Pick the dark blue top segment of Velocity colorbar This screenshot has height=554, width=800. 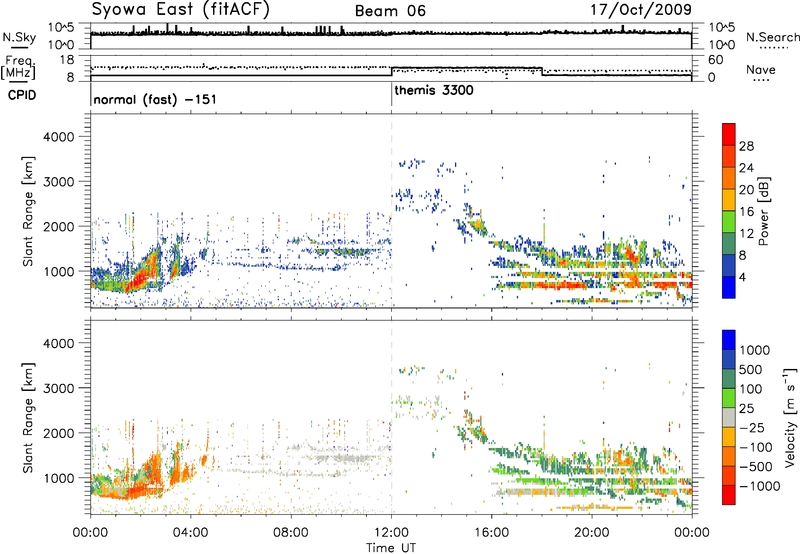click(x=729, y=340)
